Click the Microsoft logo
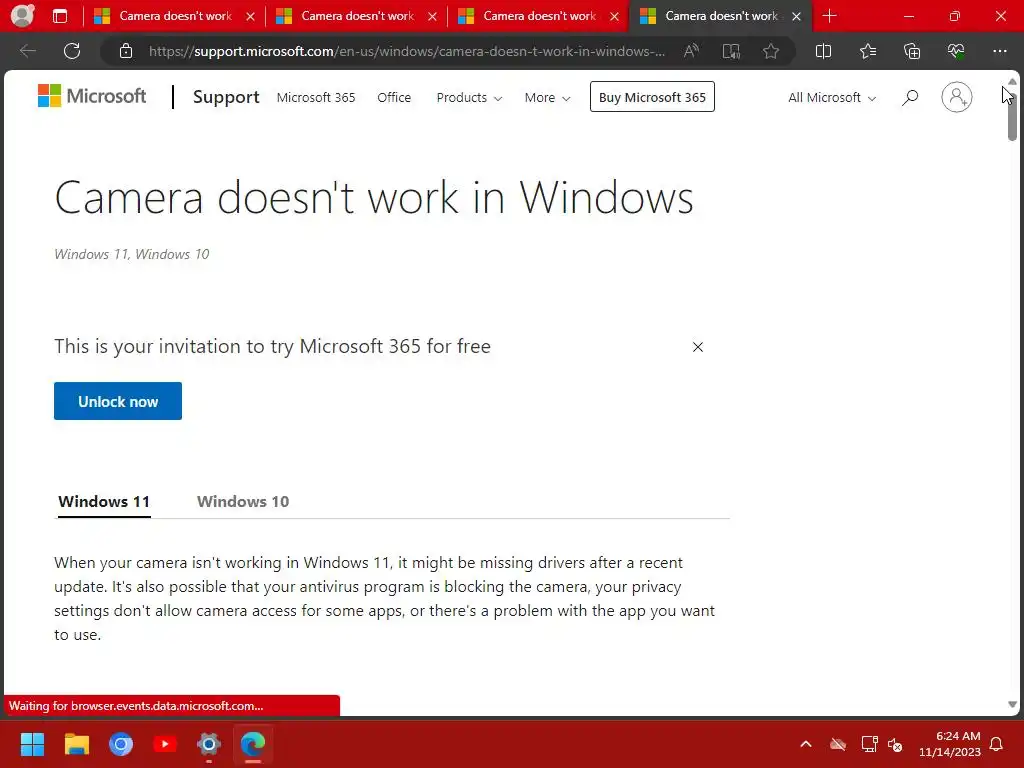The height and width of the screenshot is (768, 1024). 92,97
